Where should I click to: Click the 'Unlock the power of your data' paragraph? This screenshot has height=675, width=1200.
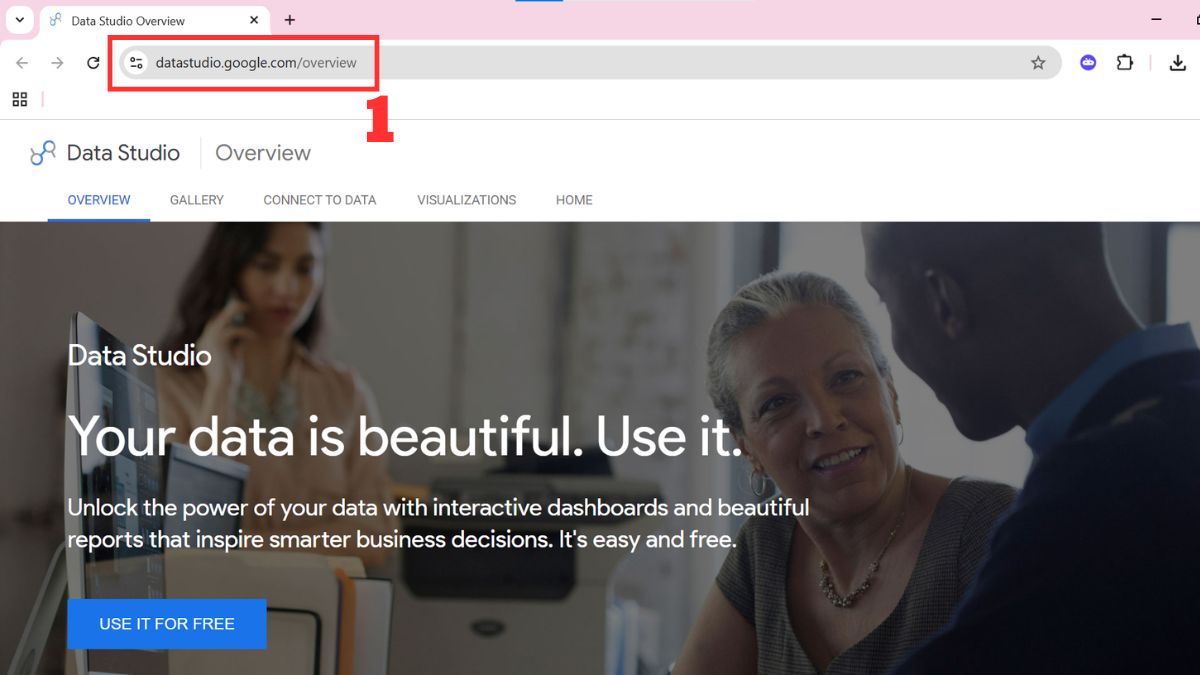(x=438, y=523)
